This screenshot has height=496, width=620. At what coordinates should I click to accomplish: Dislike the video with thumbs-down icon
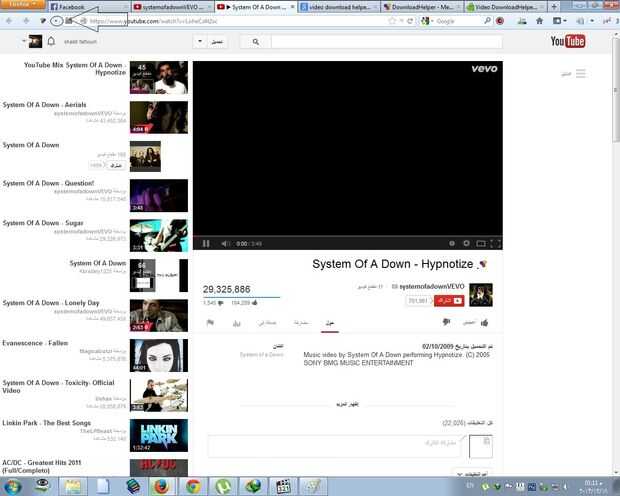pos(446,322)
